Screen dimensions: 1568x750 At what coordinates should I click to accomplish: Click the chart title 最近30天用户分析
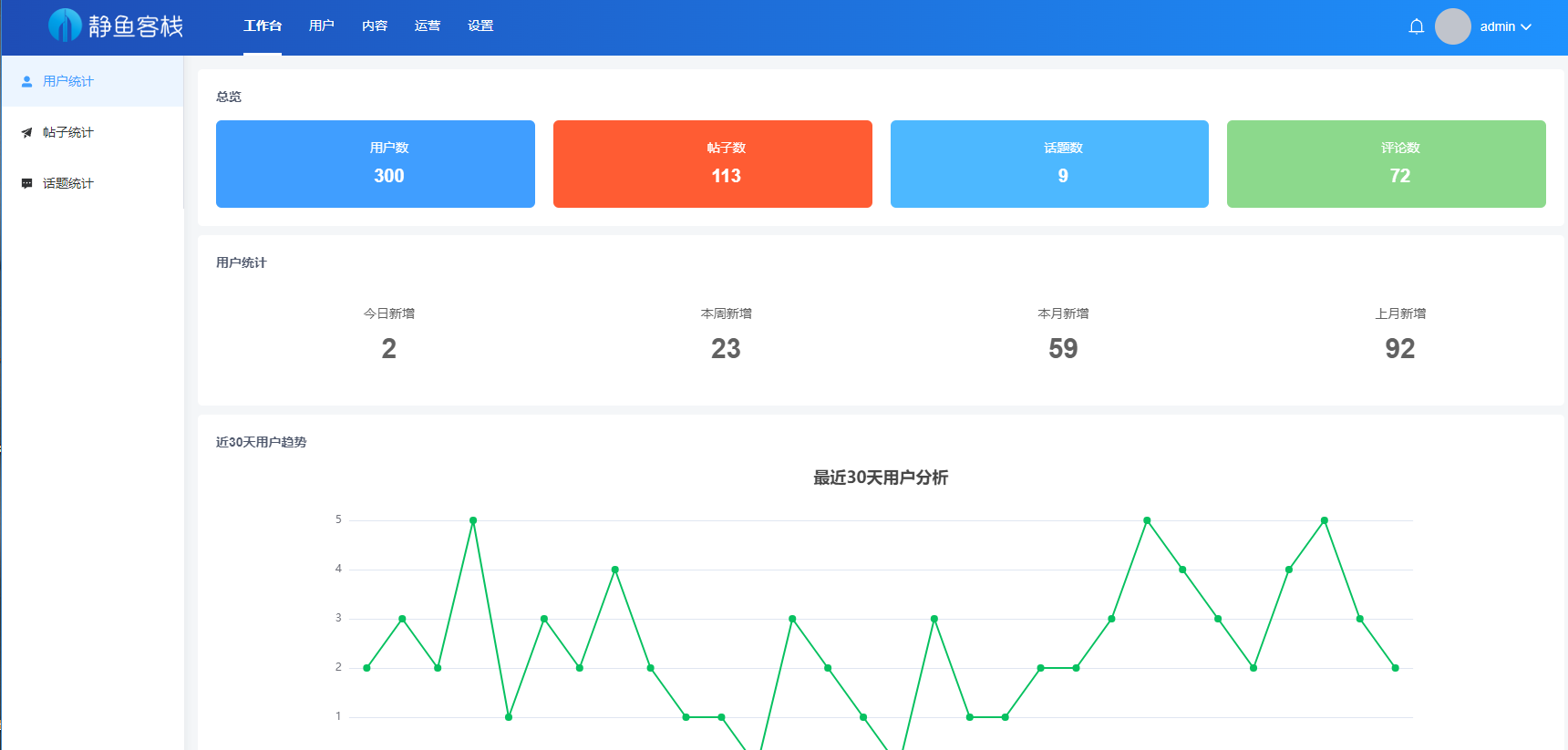[x=881, y=478]
